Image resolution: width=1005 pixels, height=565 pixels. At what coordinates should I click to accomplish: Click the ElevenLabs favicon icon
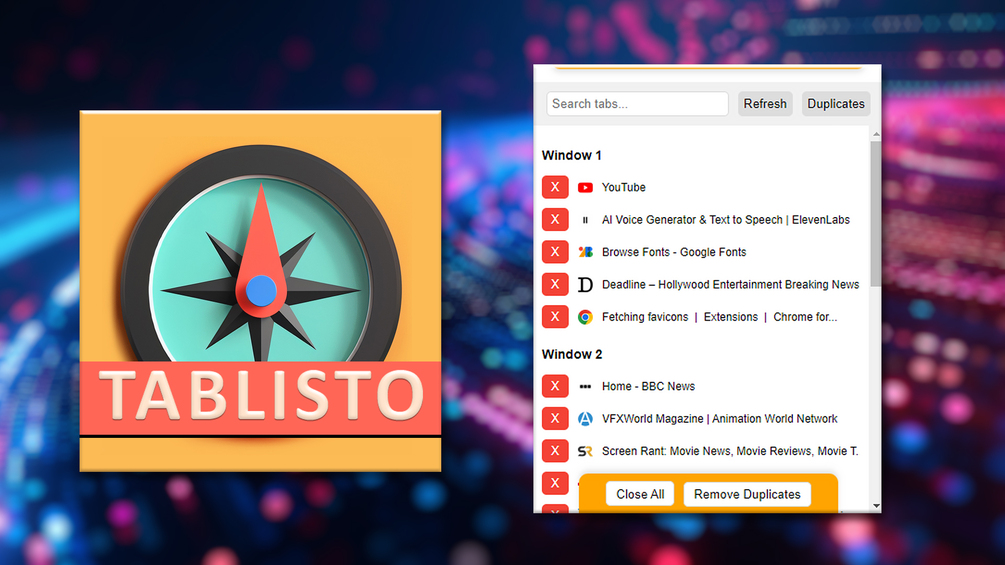[585, 220]
